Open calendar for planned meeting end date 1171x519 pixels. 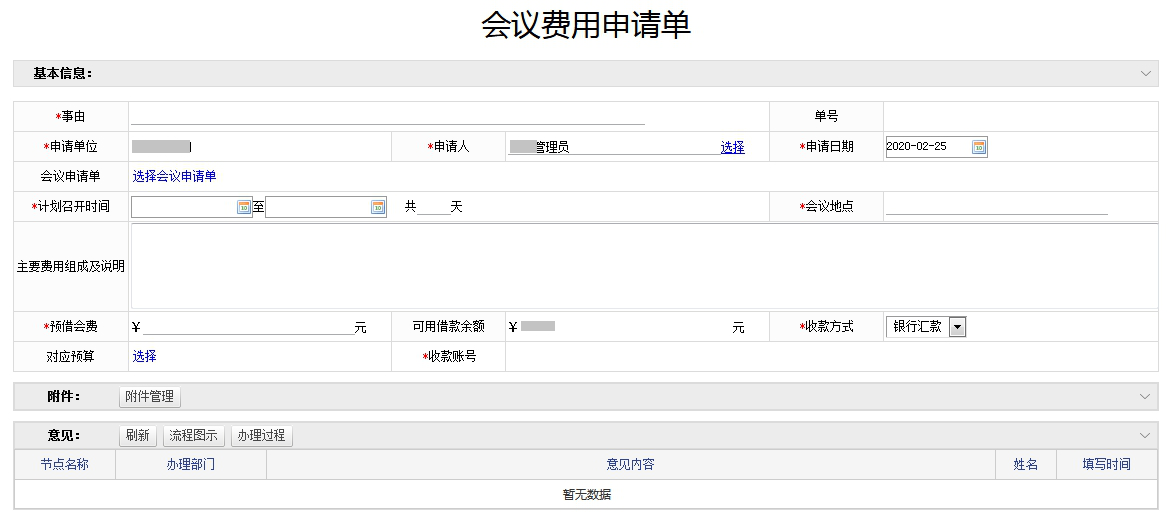[x=378, y=207]
